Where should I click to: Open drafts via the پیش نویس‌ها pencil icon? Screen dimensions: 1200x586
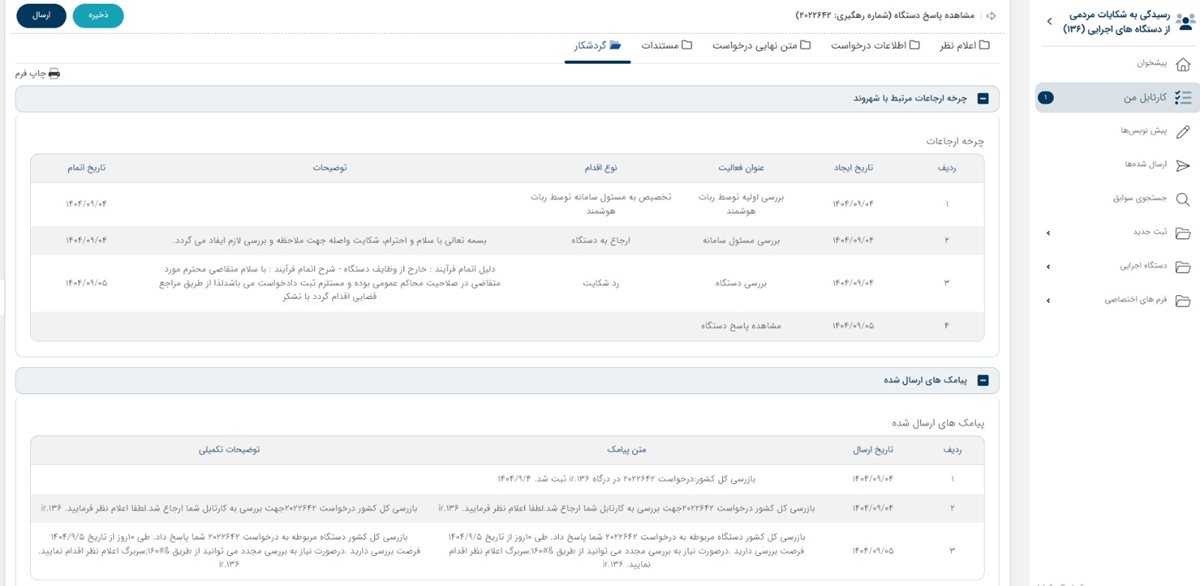(x=1183, y=132)
